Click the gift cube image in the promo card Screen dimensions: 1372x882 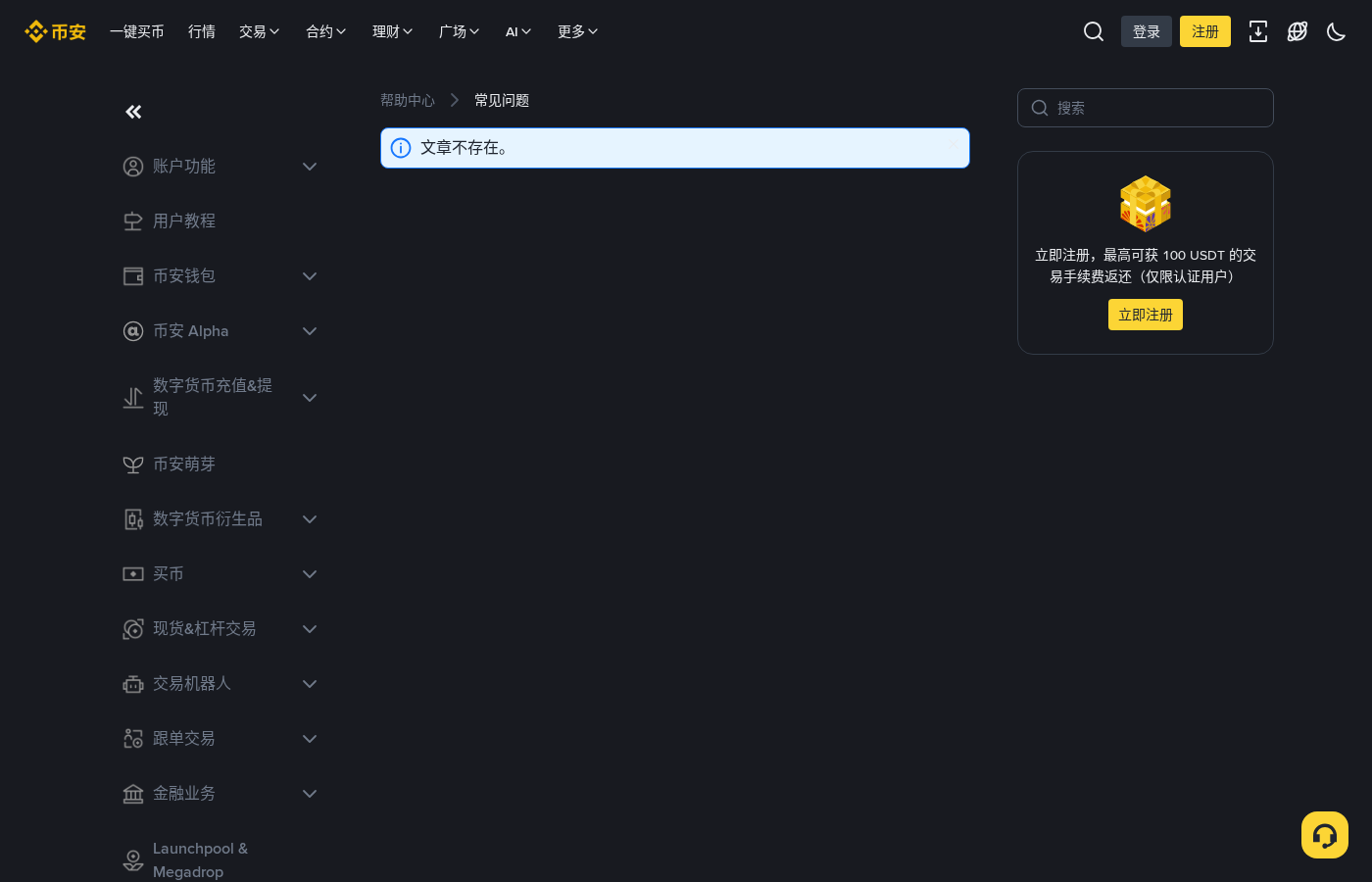tap(1146, 204)
